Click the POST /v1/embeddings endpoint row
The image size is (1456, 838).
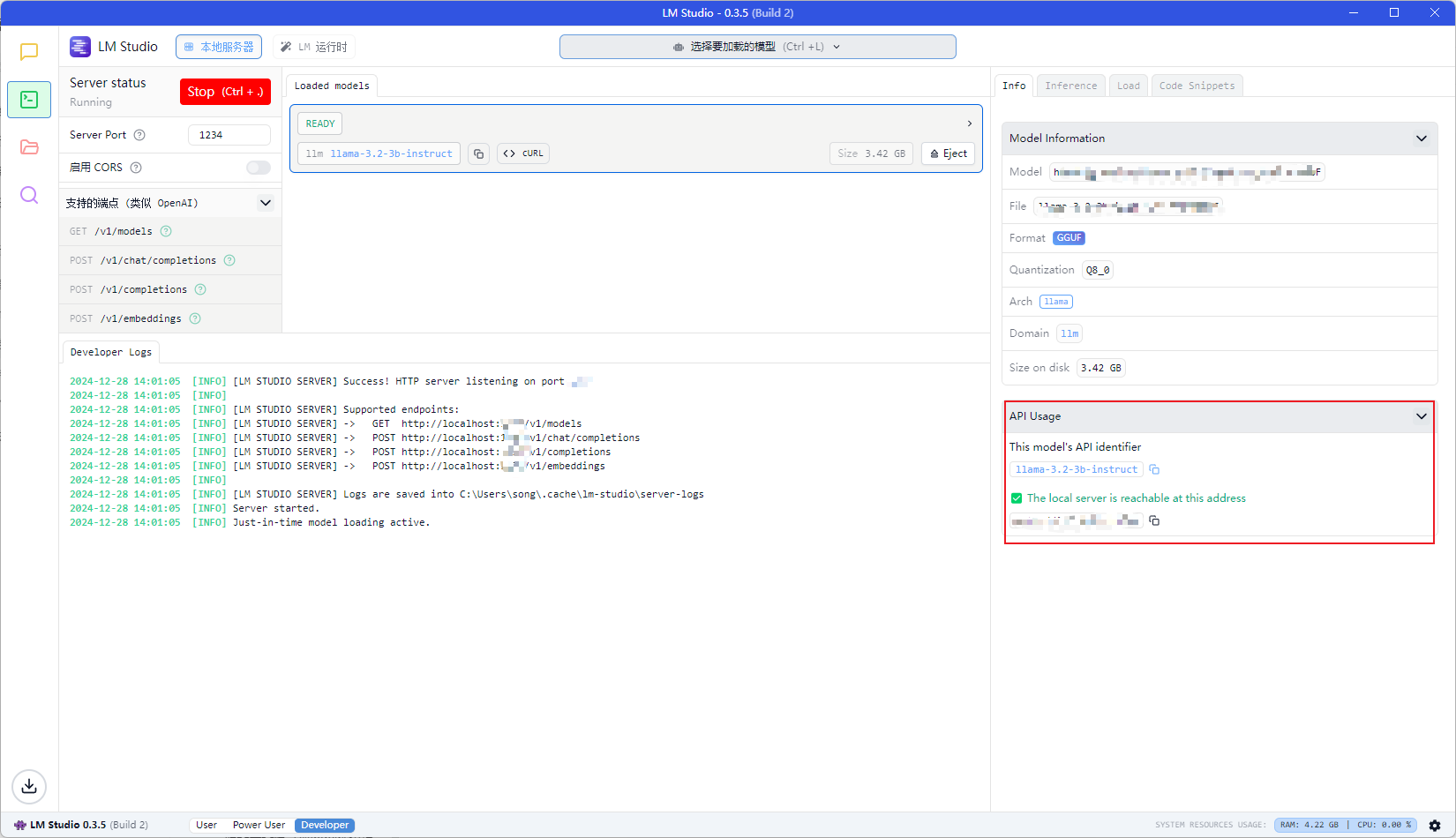coord(170,318)
